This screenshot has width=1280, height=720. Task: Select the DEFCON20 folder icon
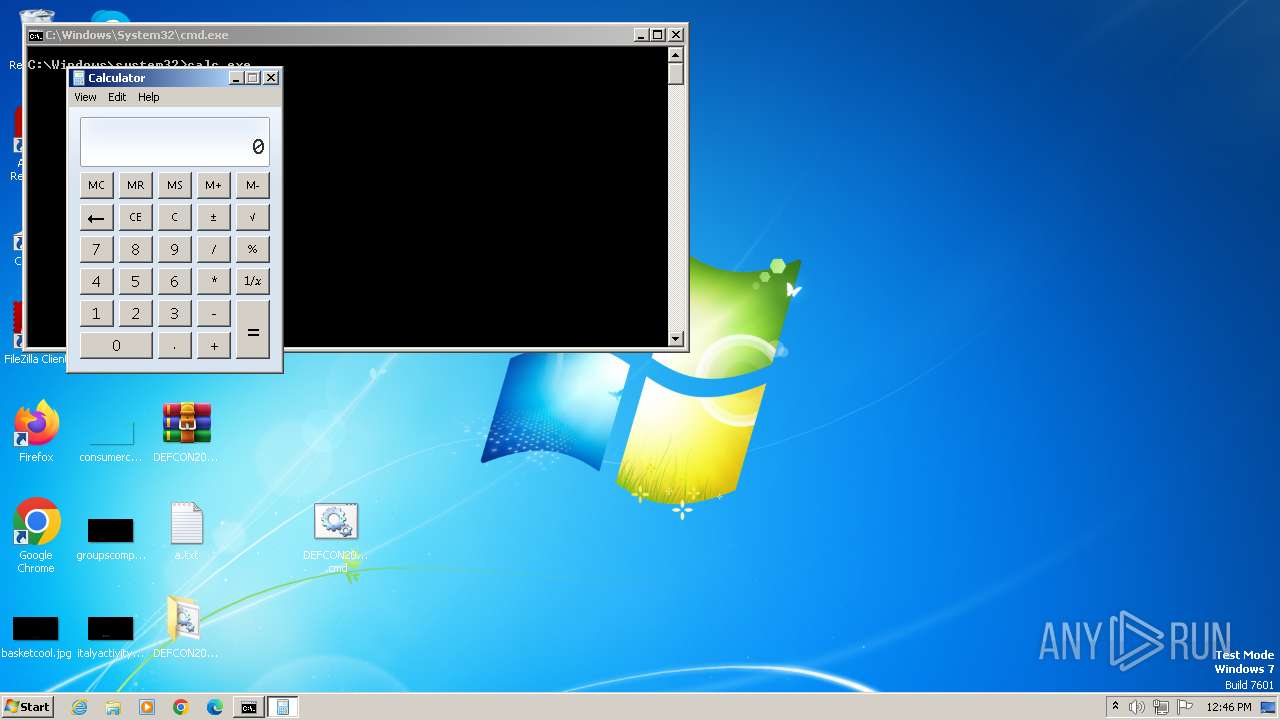[x=185, y=628]
